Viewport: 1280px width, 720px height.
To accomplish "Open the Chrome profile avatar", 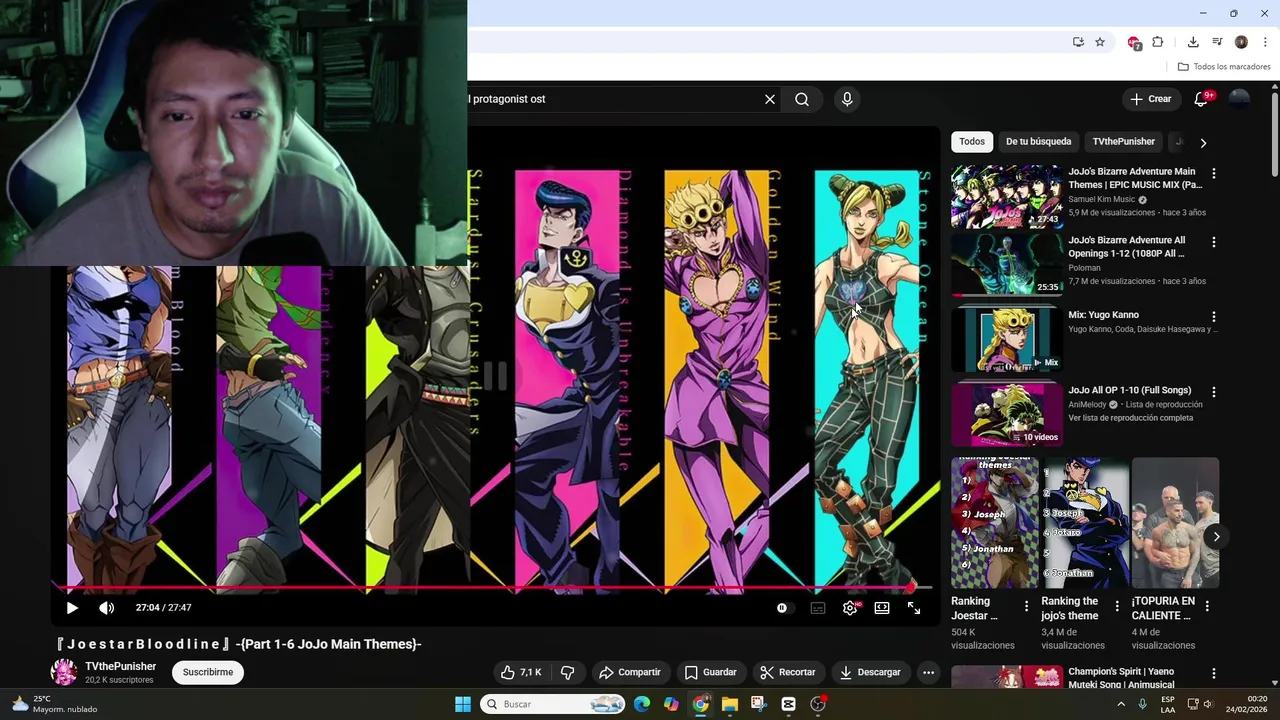I will [x=1241, y=42].
